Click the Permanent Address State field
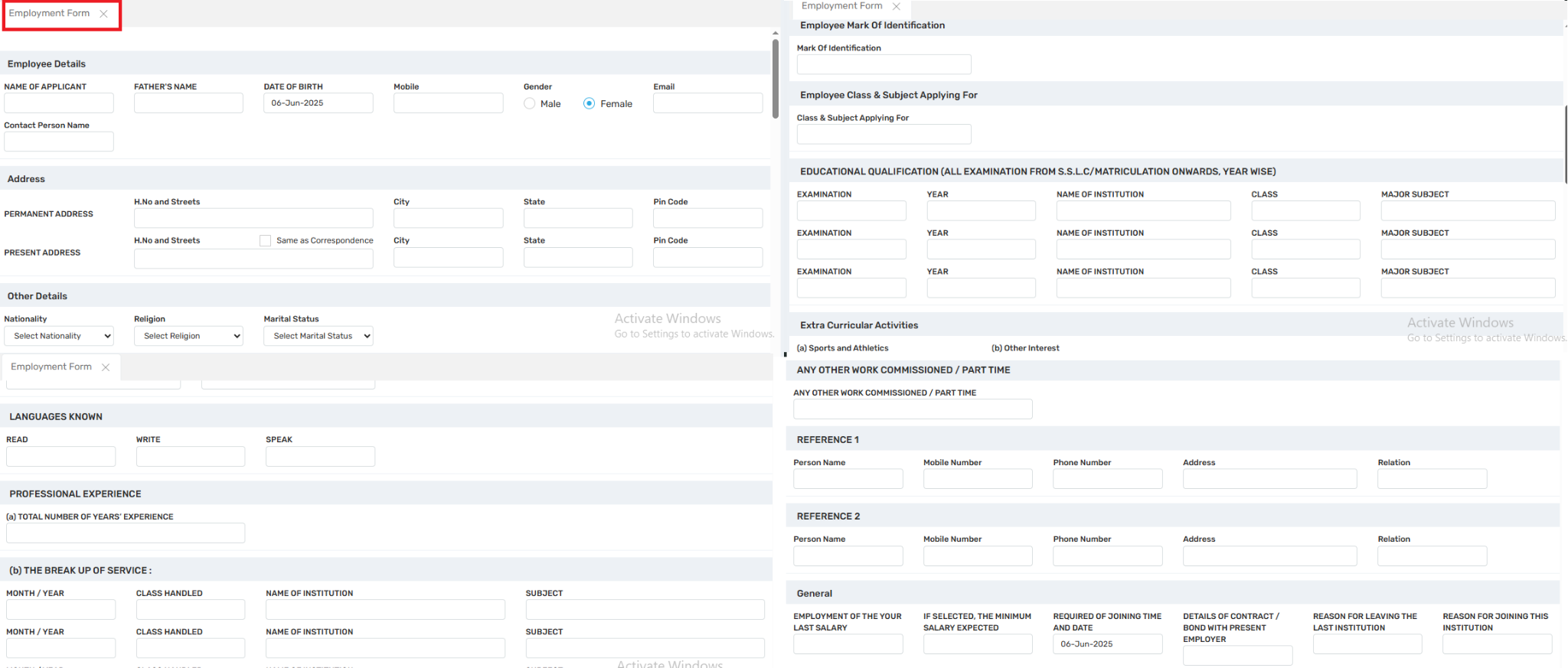 578,218
